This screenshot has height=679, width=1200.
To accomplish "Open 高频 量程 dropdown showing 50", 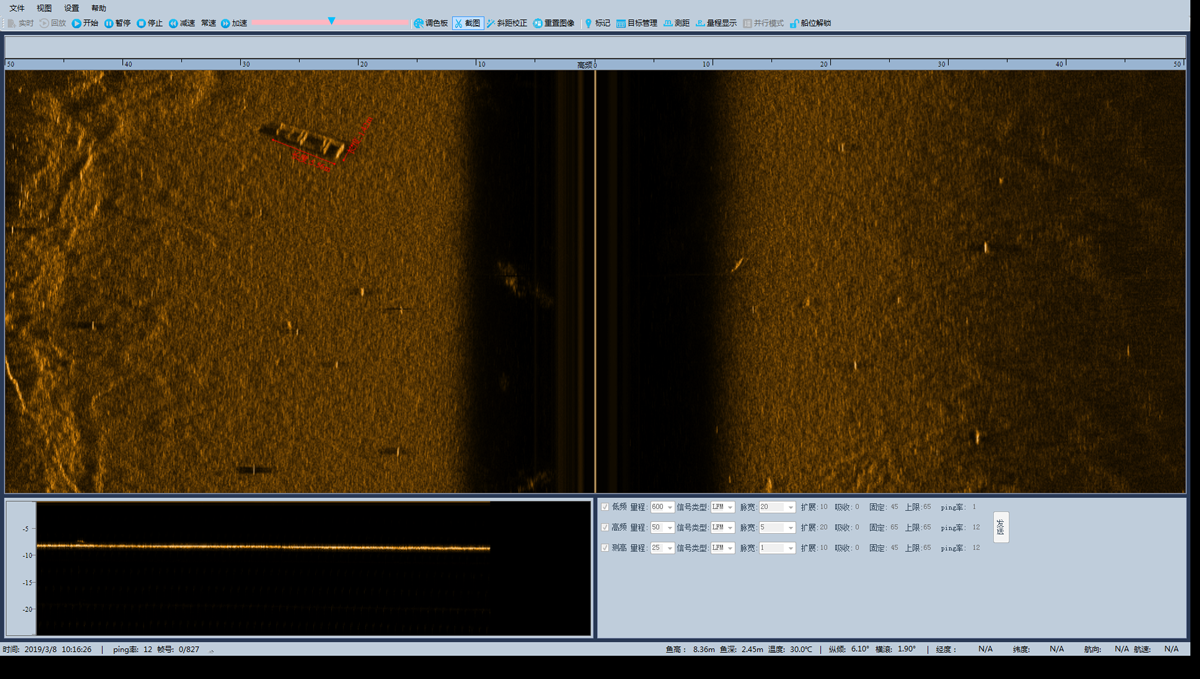I will (662, 527).
